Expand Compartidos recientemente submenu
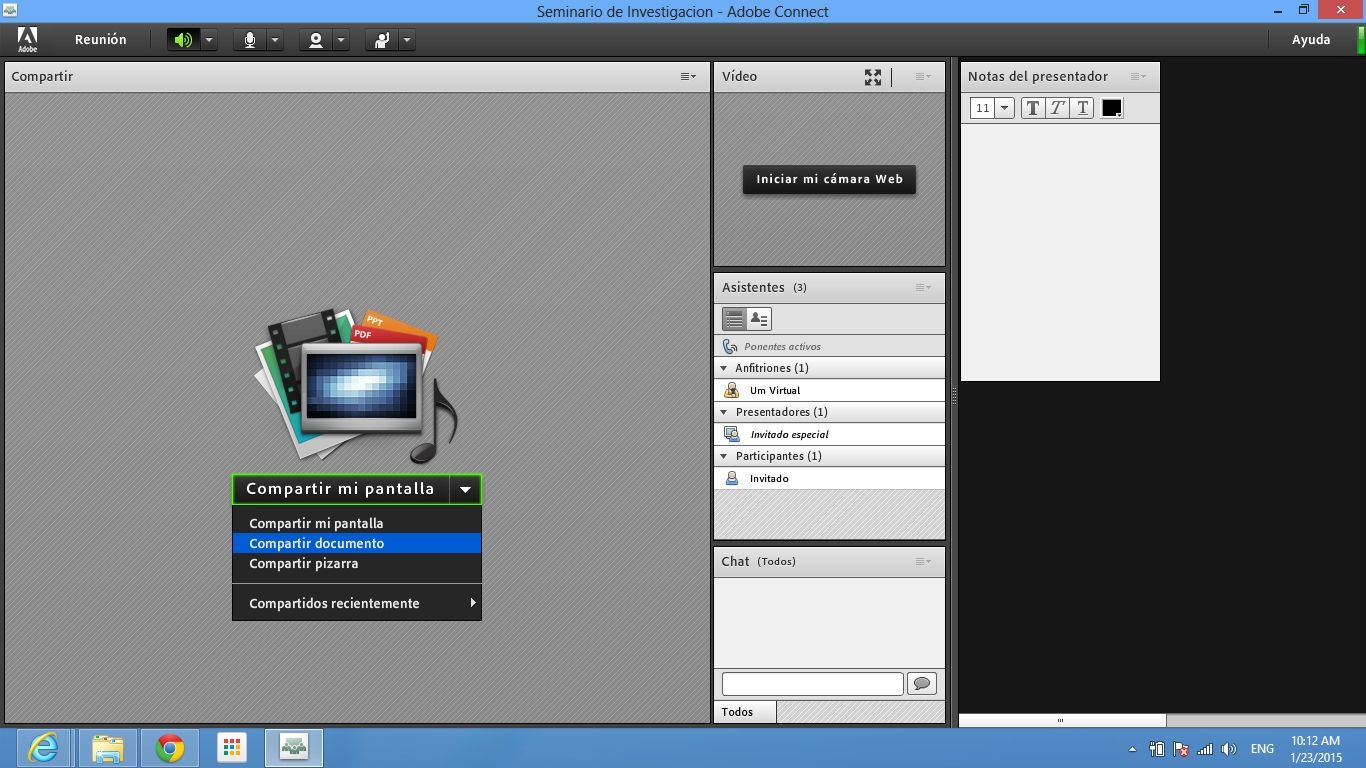The height and width of the screenshot is (768, 1366). pos(357,603)
